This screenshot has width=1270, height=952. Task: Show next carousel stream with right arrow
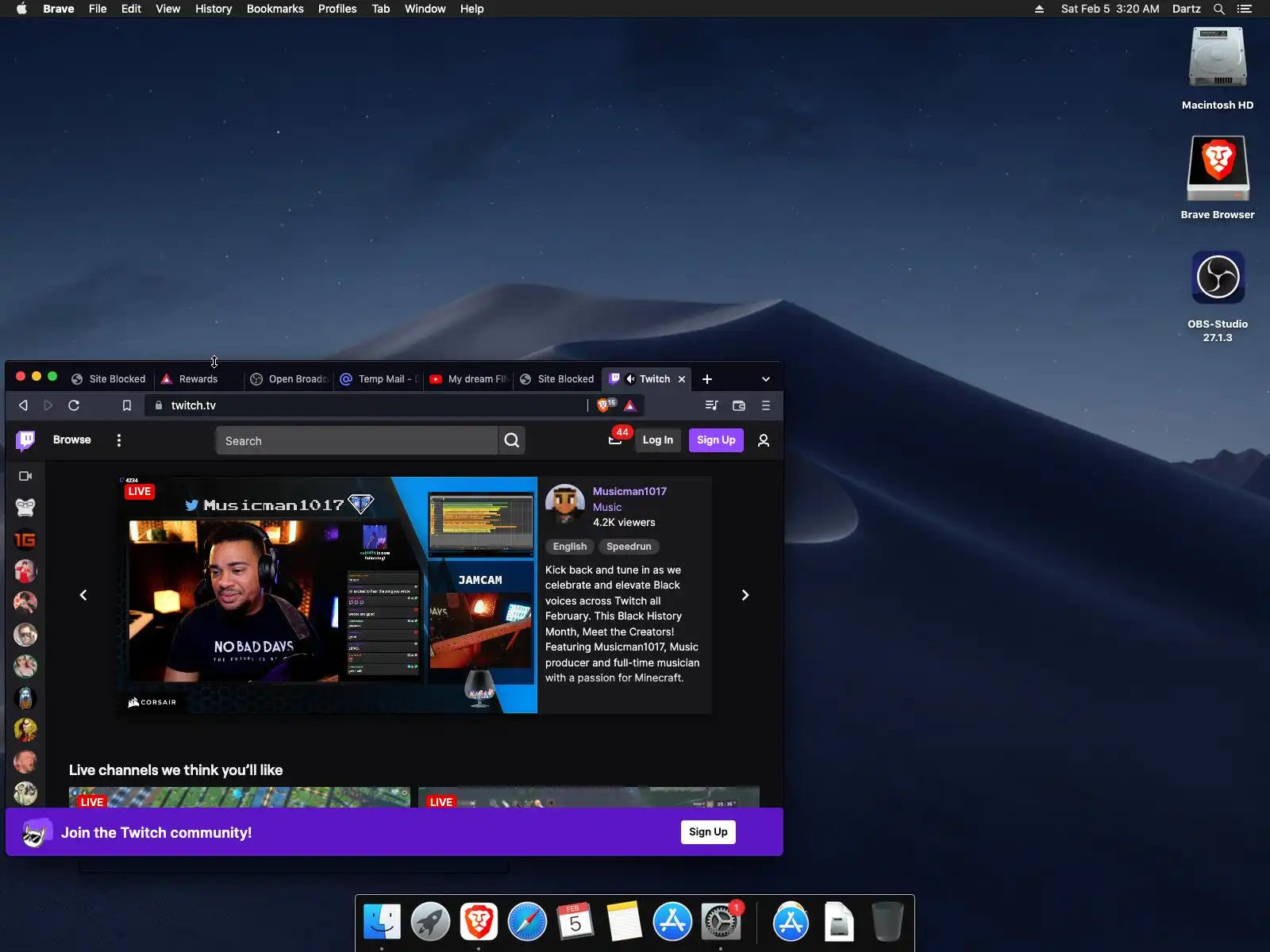tap(745, 595)
